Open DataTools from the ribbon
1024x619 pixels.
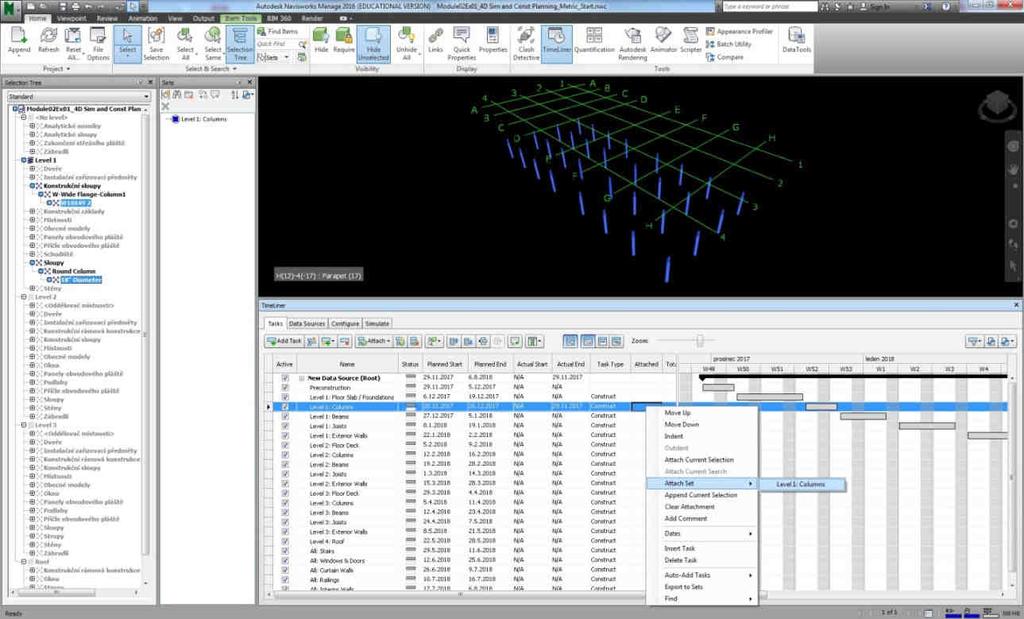pyautogui.click(x=796, y=40)
